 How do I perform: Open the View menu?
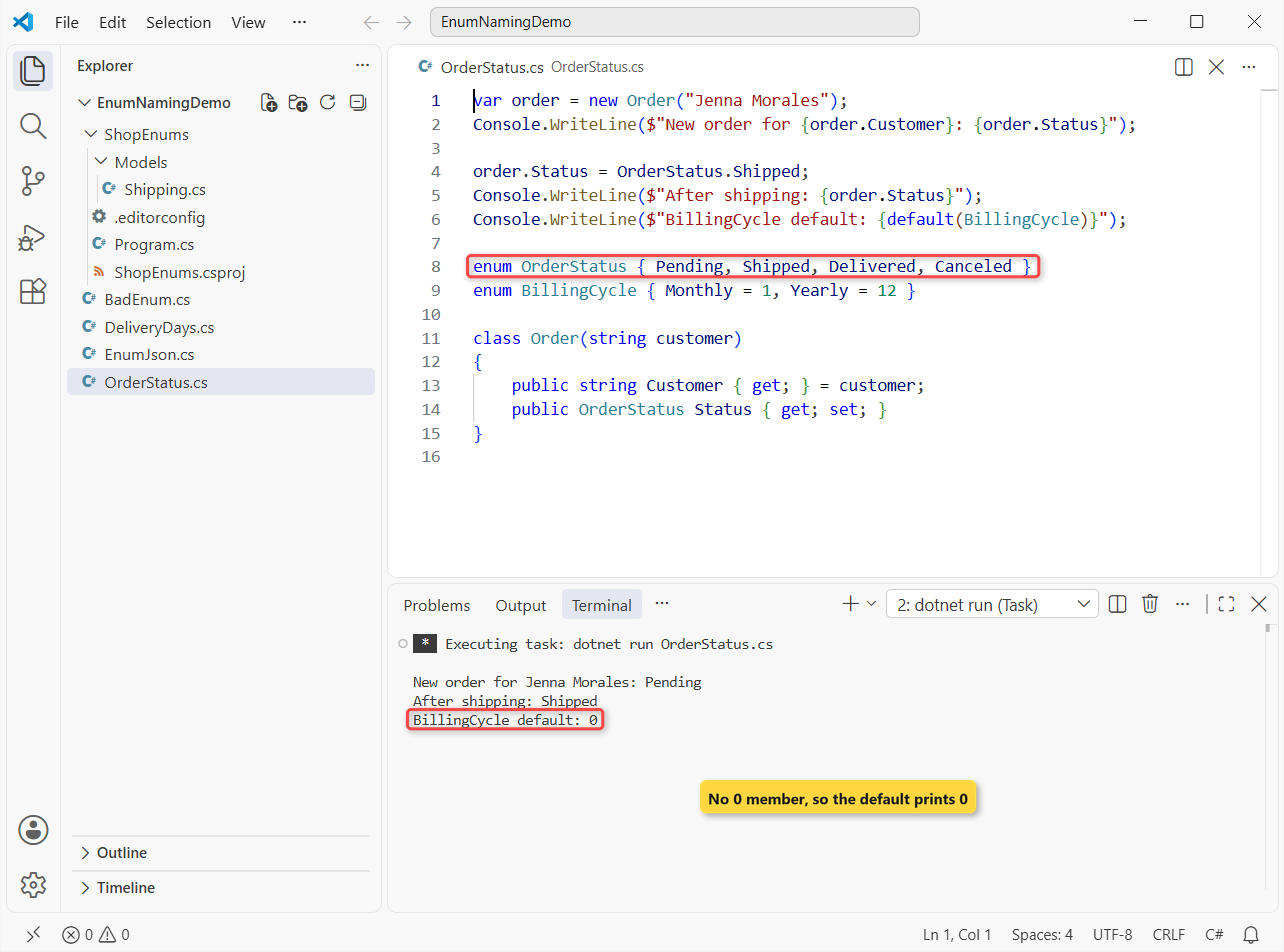[x=249, y=22]
